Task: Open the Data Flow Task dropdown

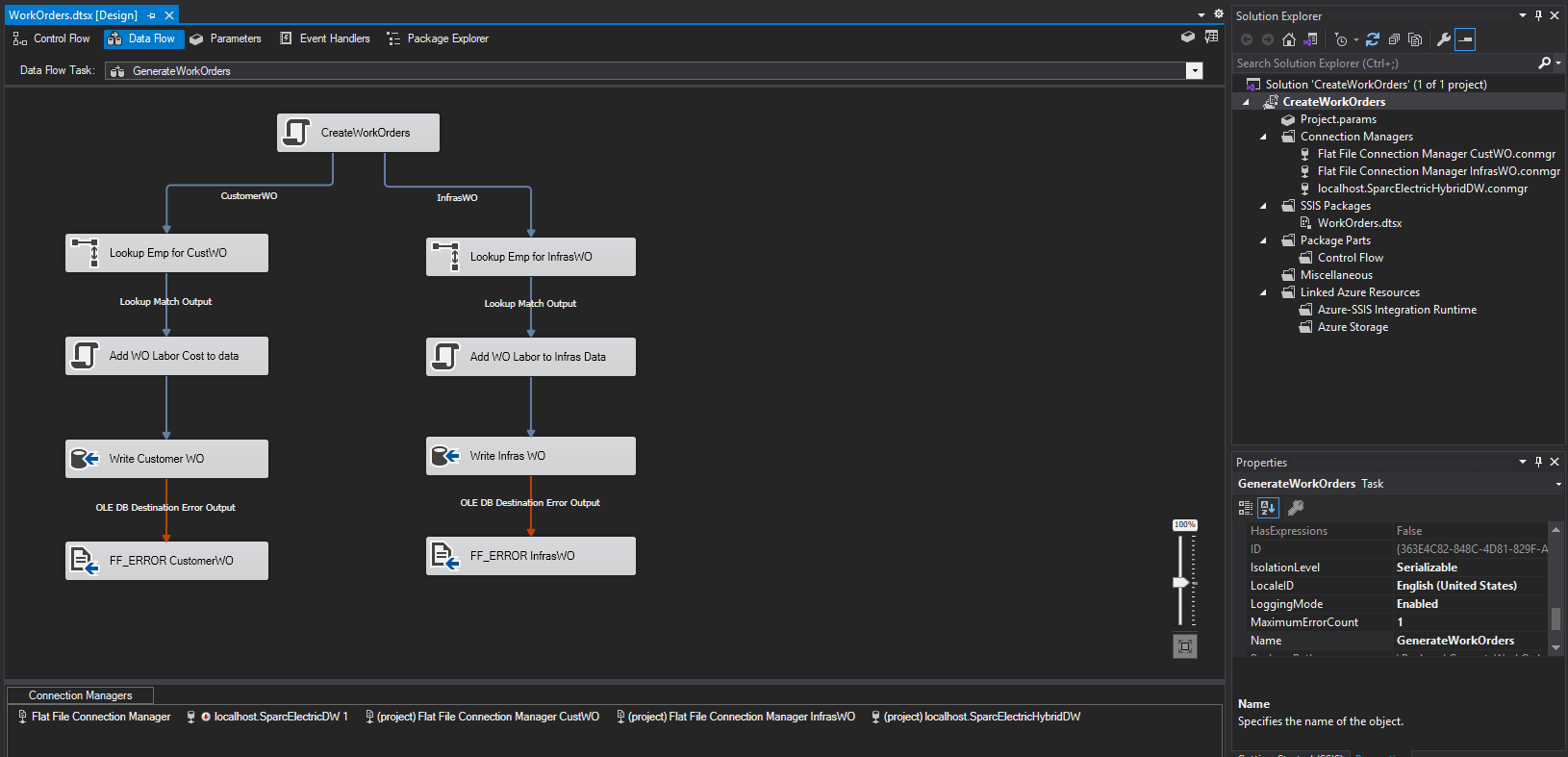Action: (x=1194, y=71)
